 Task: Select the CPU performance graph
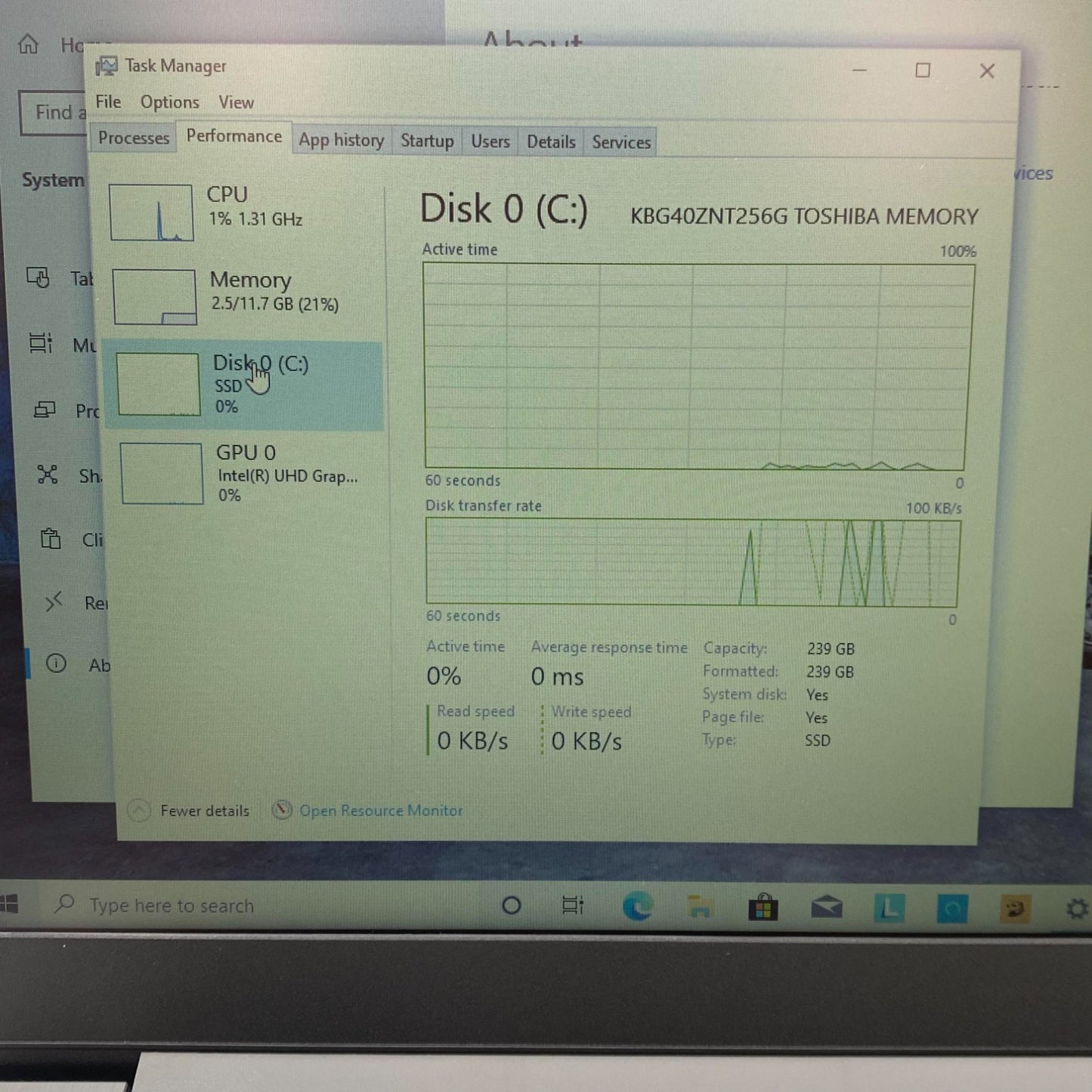(151, 212)
